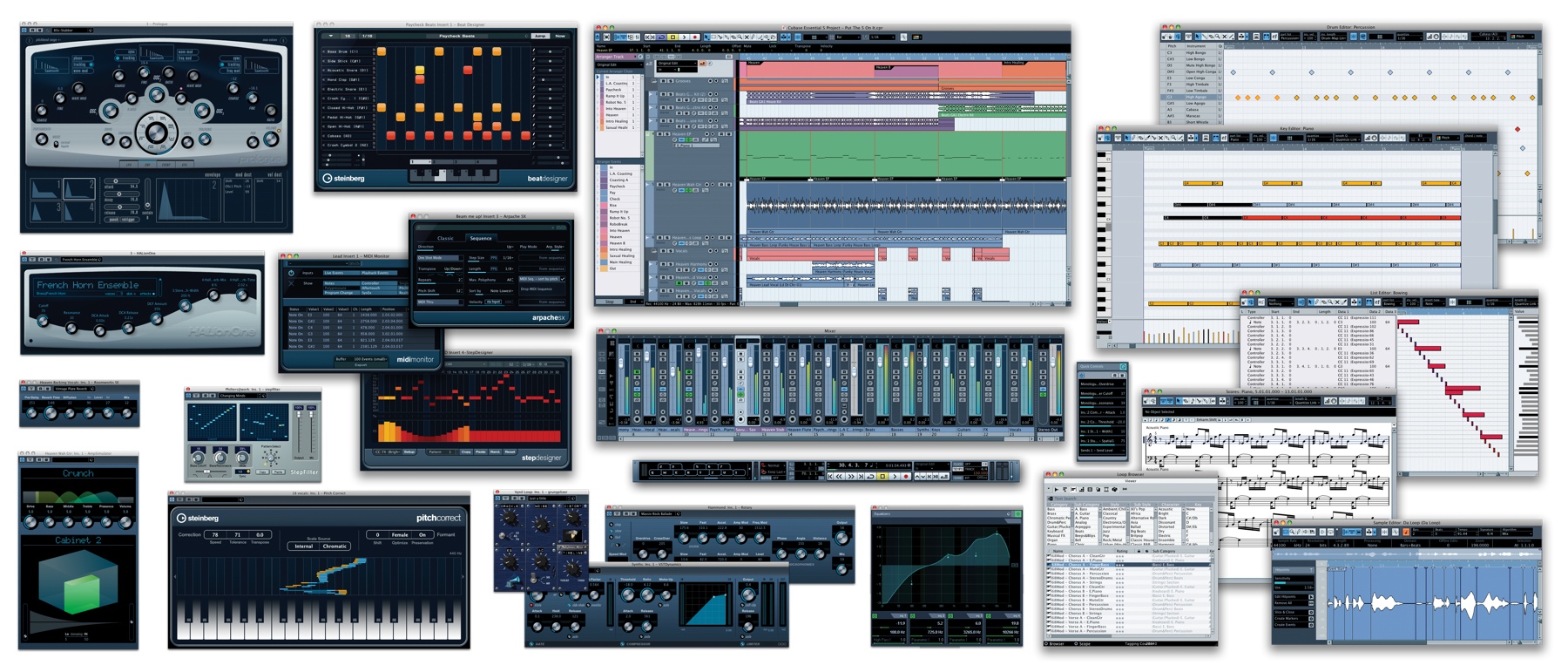Open the Scope tab in Loop Browser
The width and height of the screenshot is (1568, 672).
click(x=1082, y=644)
